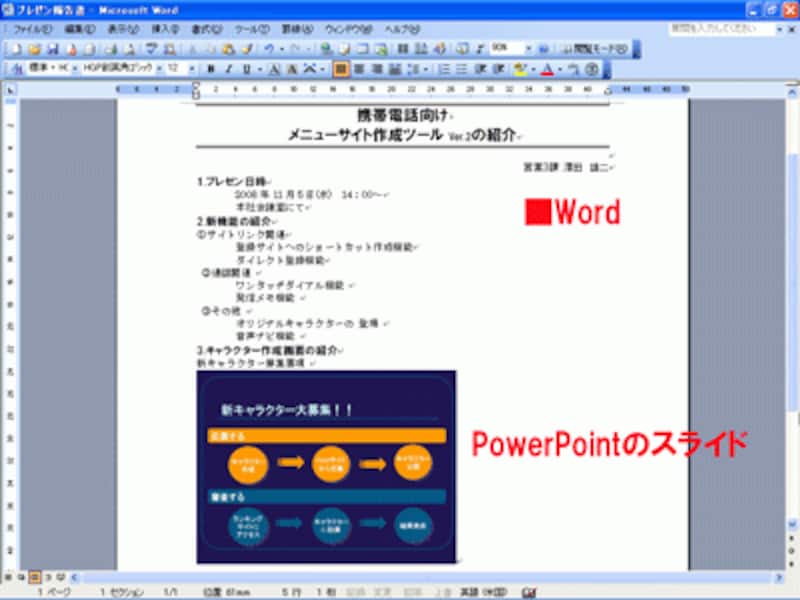800x600 pixels.
Task: Insert a hyperlink with the globe icon
Action: click(x=326, y=49)
